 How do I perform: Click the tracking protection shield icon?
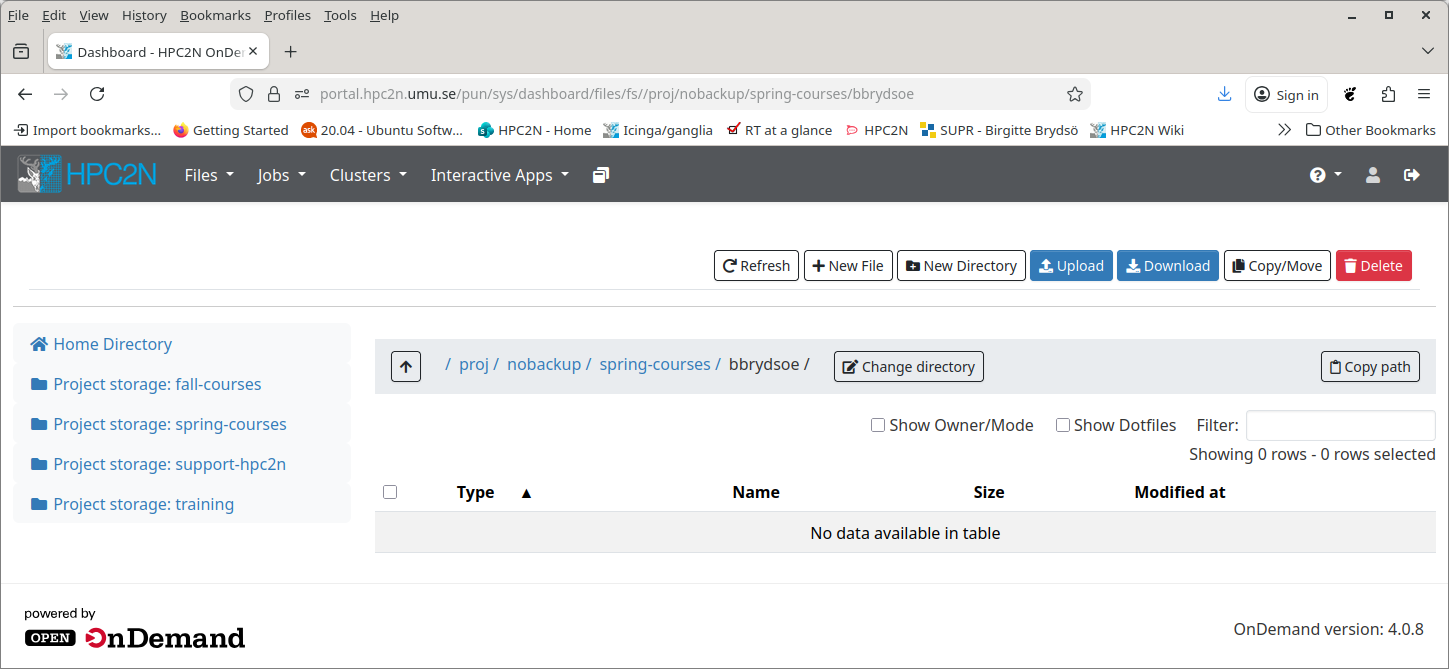pos(245,93)
